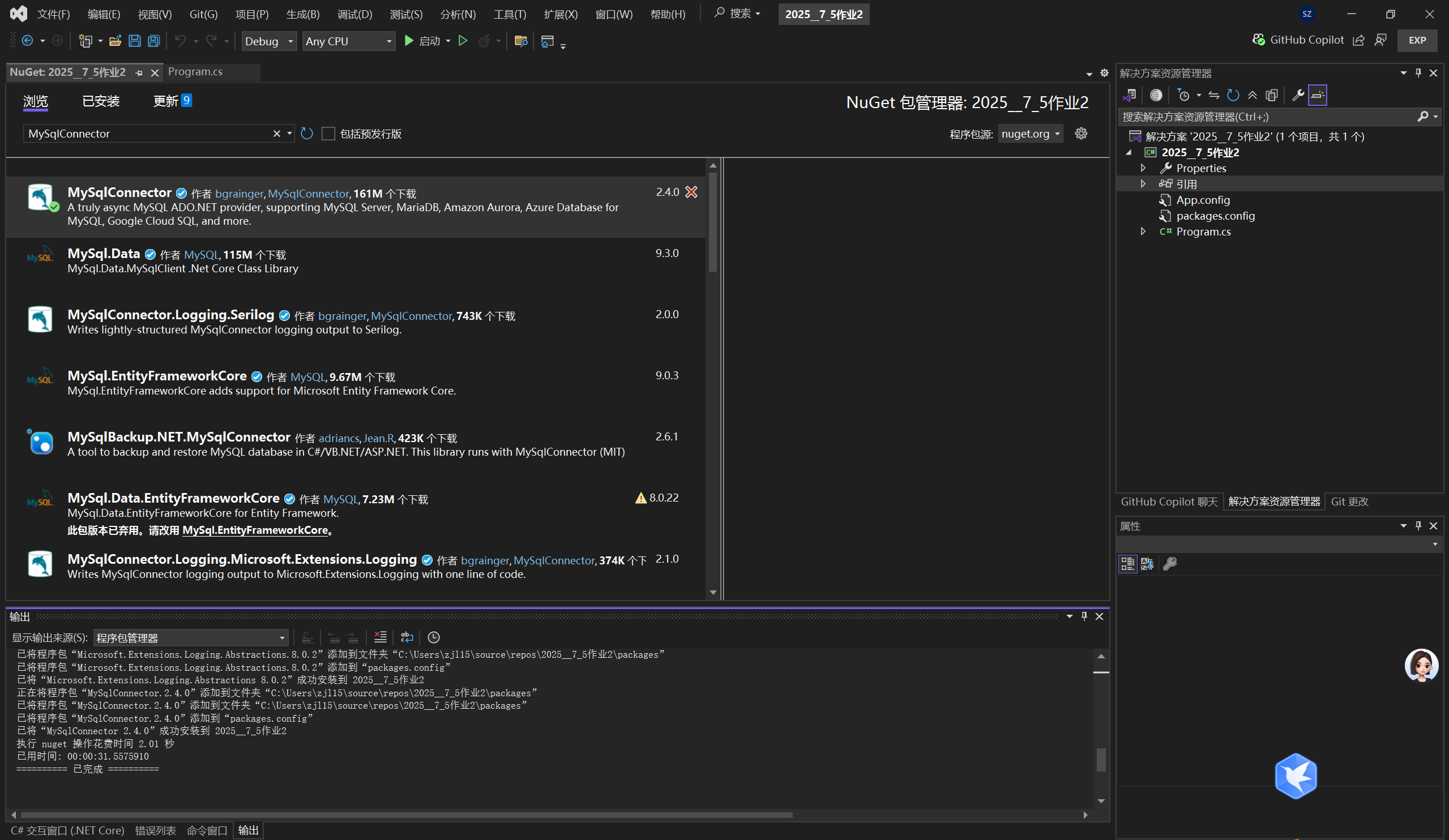1449x840 pixels.
Task: Open the 生成(B) build menu
Action: coord(302,14)
